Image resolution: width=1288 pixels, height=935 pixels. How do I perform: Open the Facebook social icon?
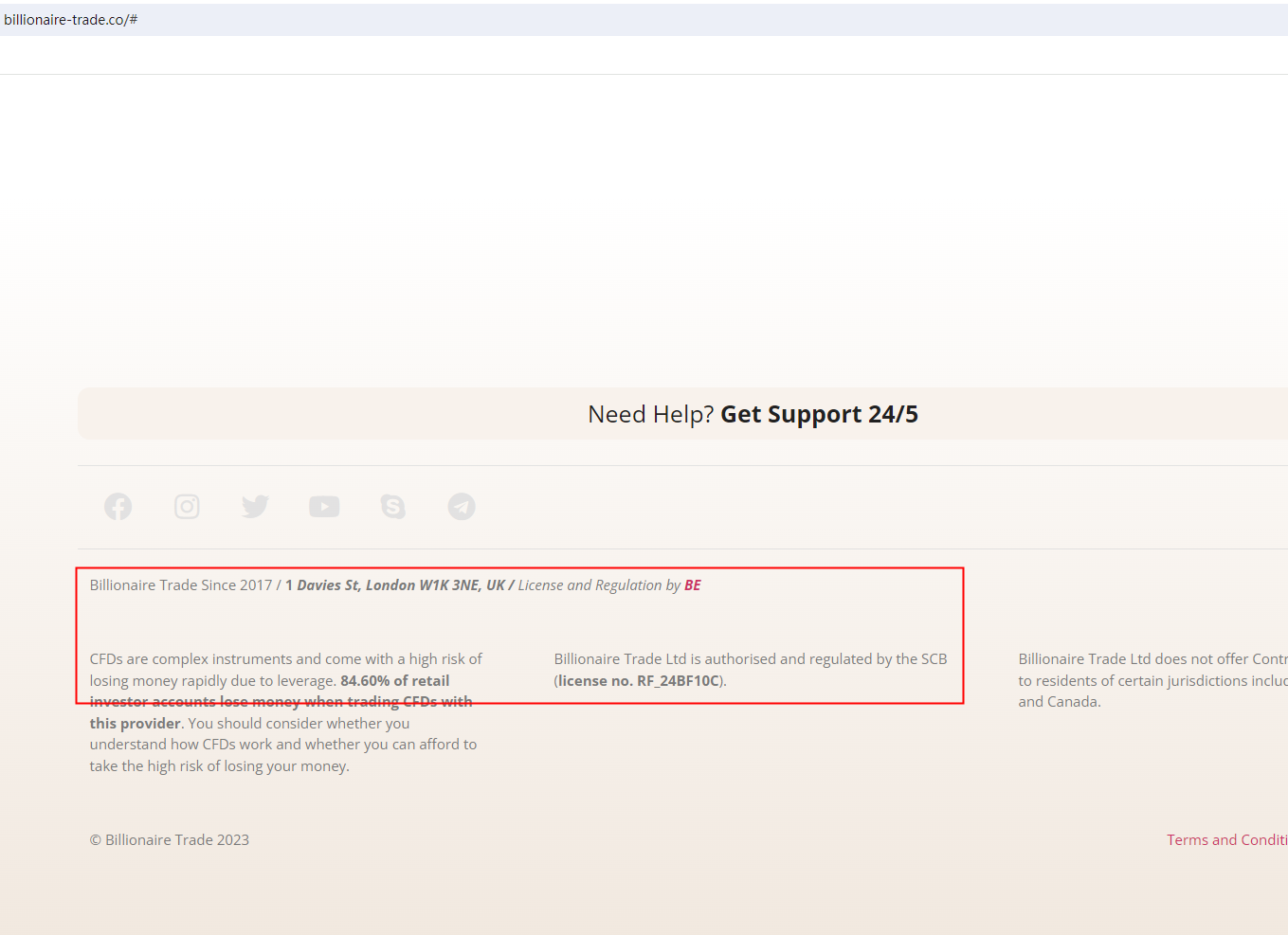pos(118,507)
